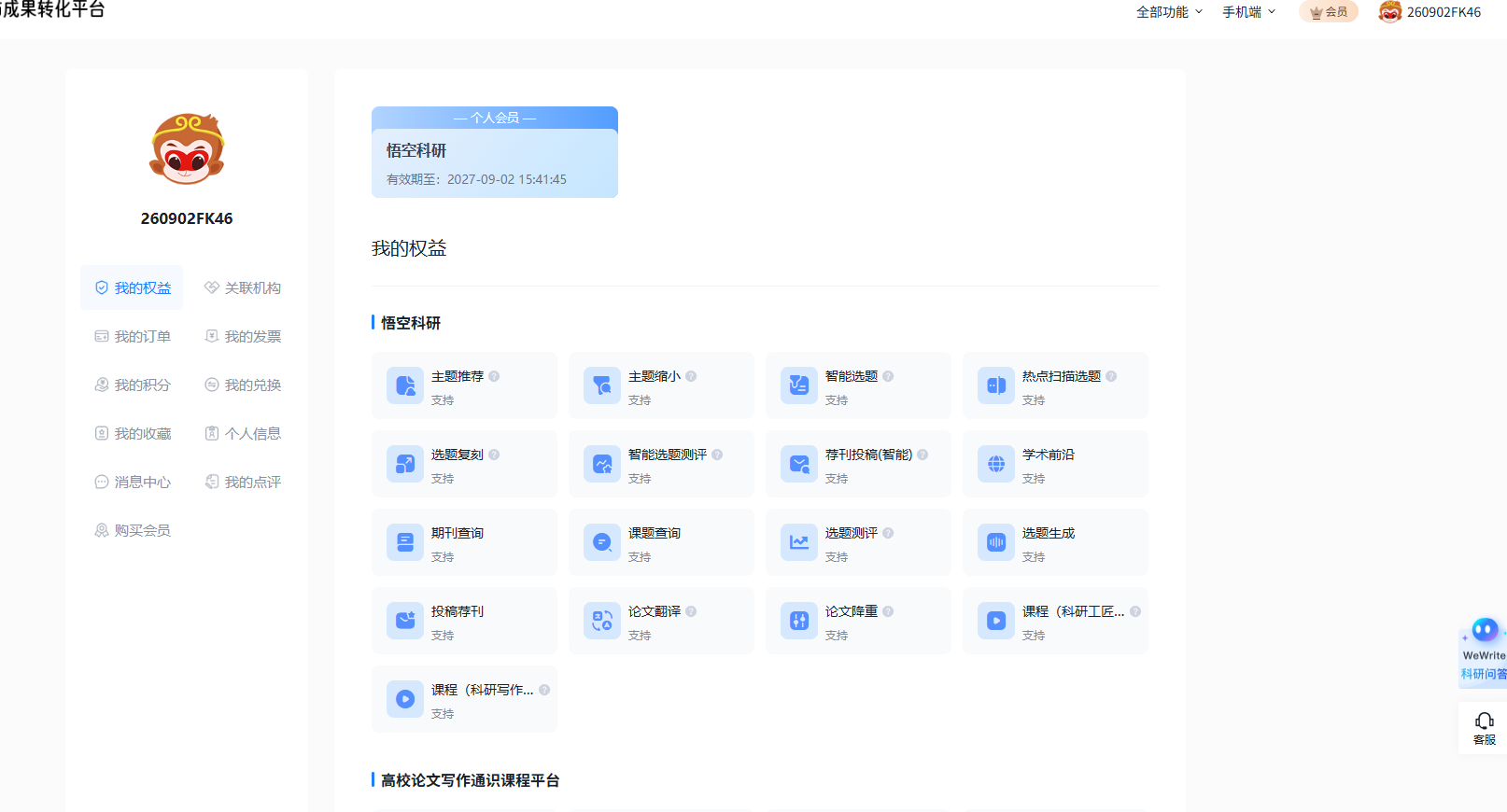Click the 会员 crown button in header
The image size is (1507, 812).
[1329, 12]
